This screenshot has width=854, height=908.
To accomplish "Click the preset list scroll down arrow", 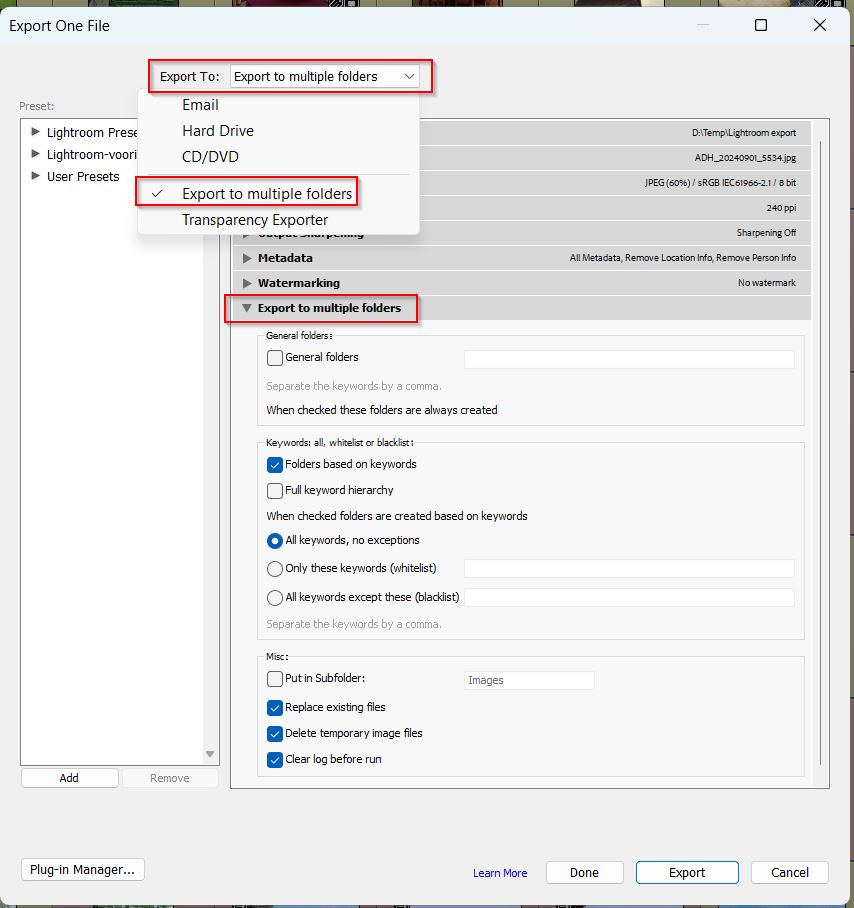I will pyautogui.click(x=210, y=754).
